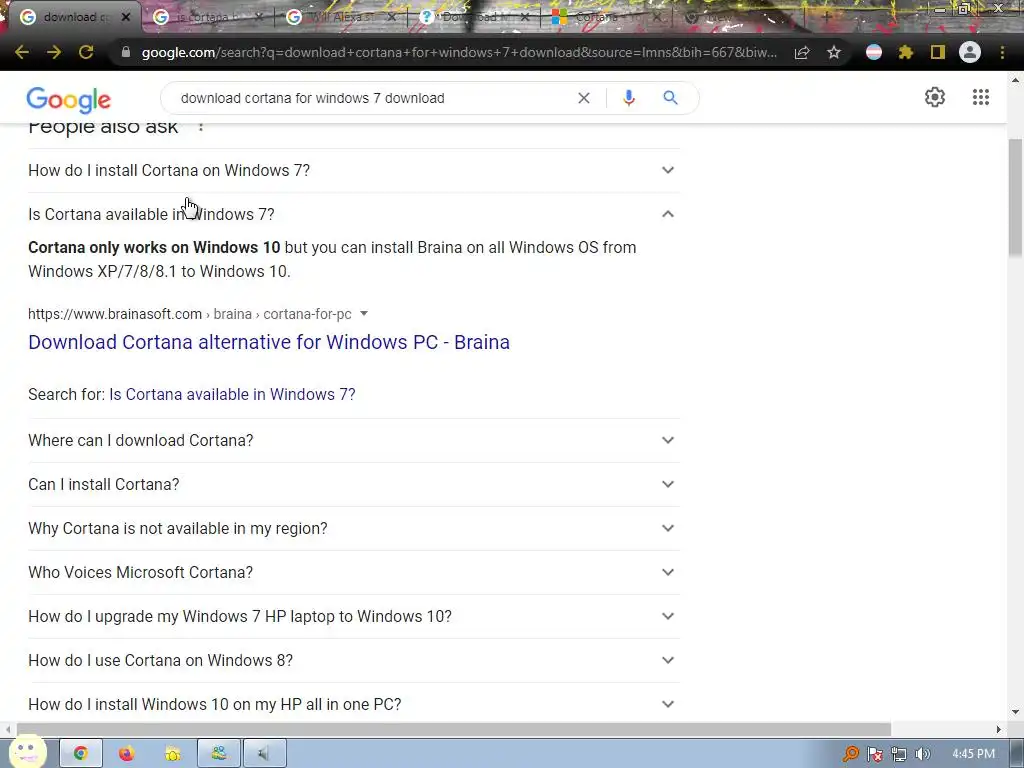Image resolution: width=1024 pixels, height=768 pixels.
Task: Open a new browser tab
Action: pos(827,17)
